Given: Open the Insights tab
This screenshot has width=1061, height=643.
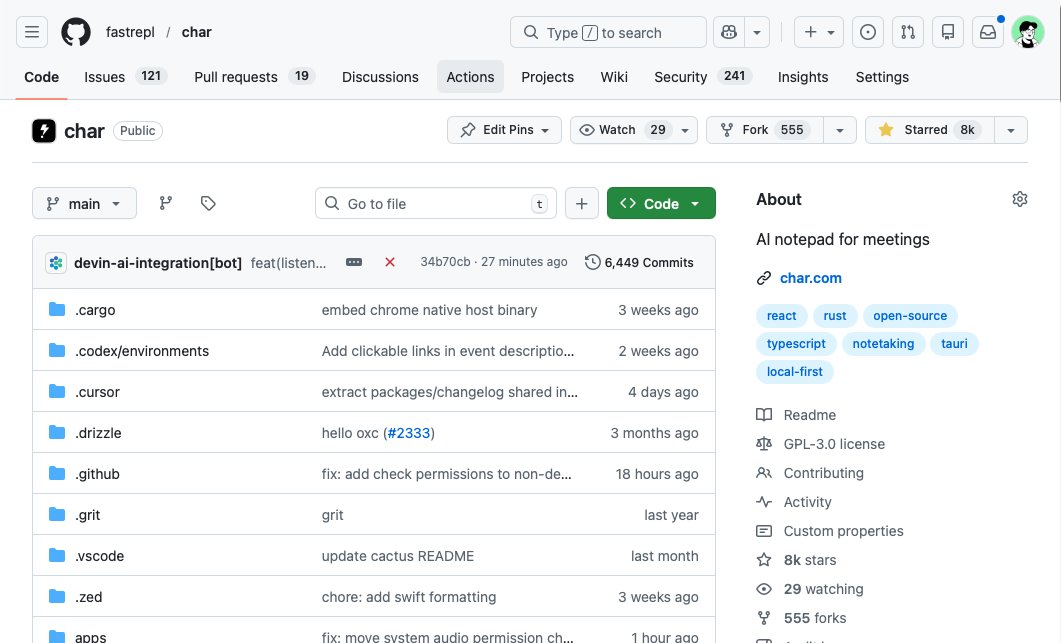Looking at the screenshot, I should [x=803, y=77].
